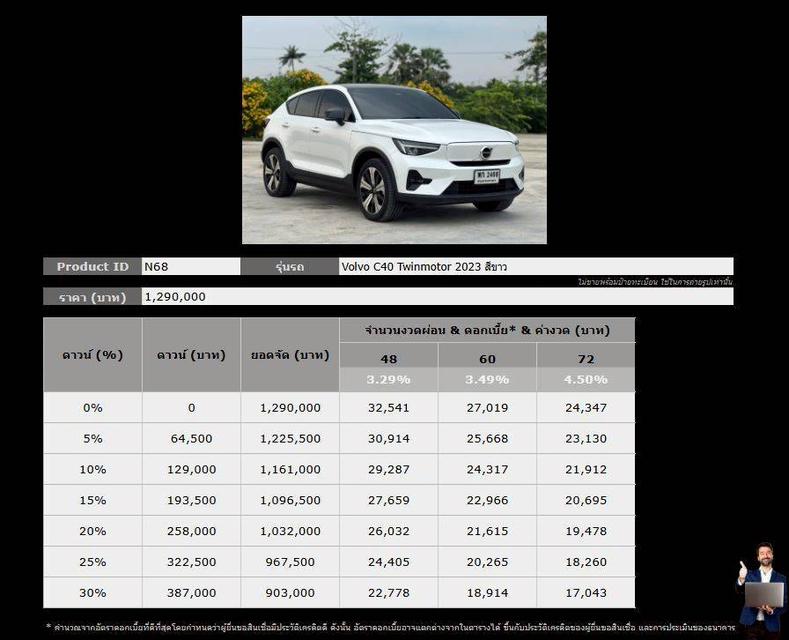The height and width of the screenshot is (640, 789).
Task: Click the white Volvo C40 car photo
Action: [394, 130]
